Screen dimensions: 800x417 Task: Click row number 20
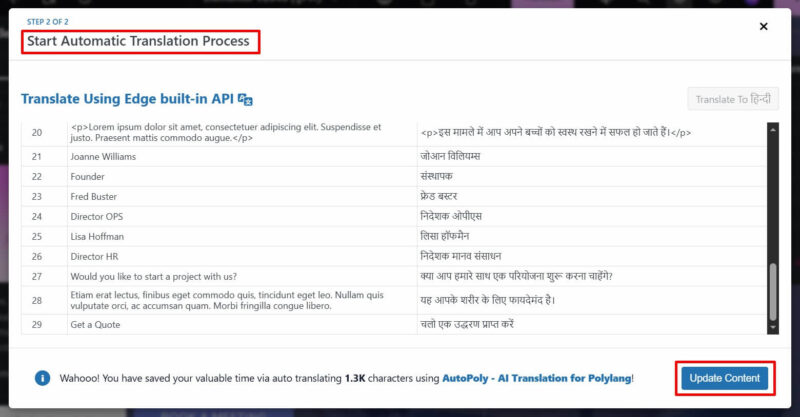[x=37, y=133]
